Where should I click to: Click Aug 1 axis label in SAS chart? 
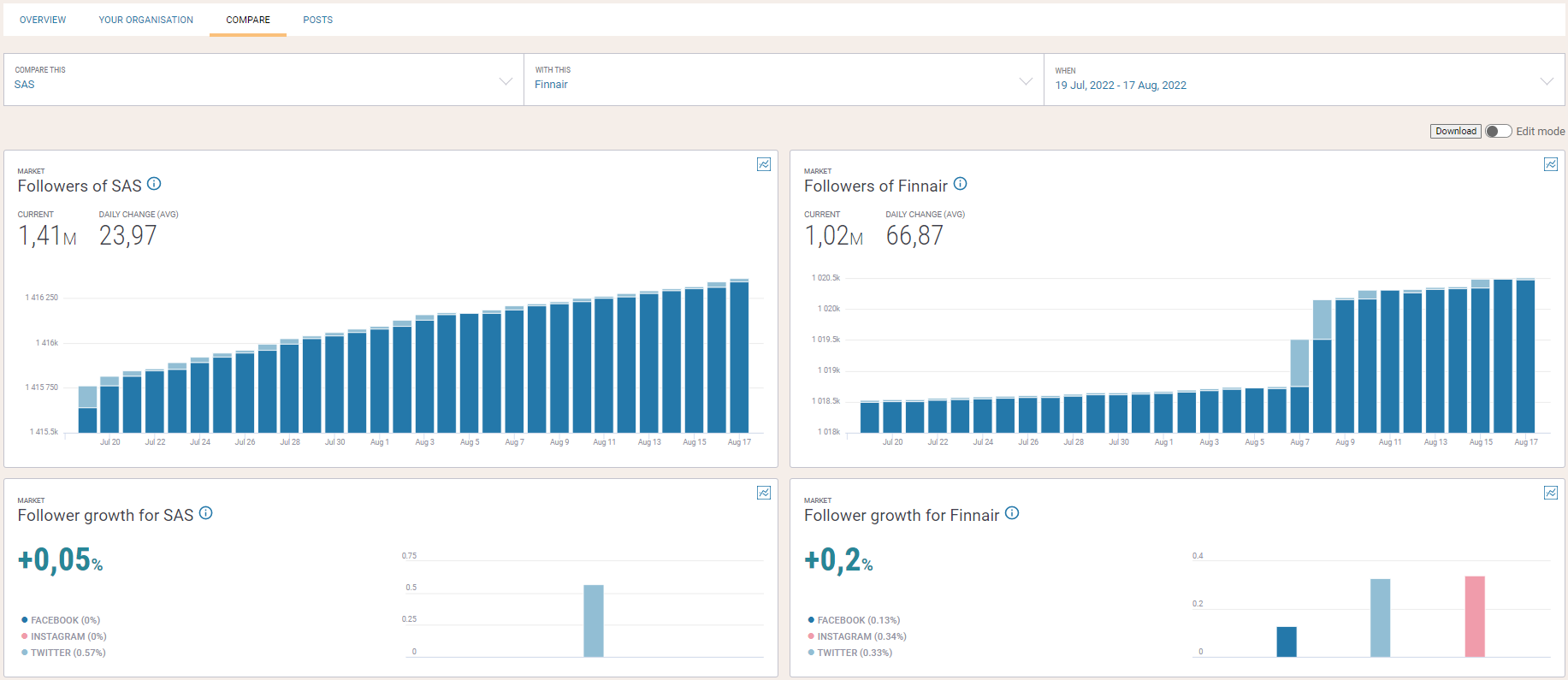380,442
